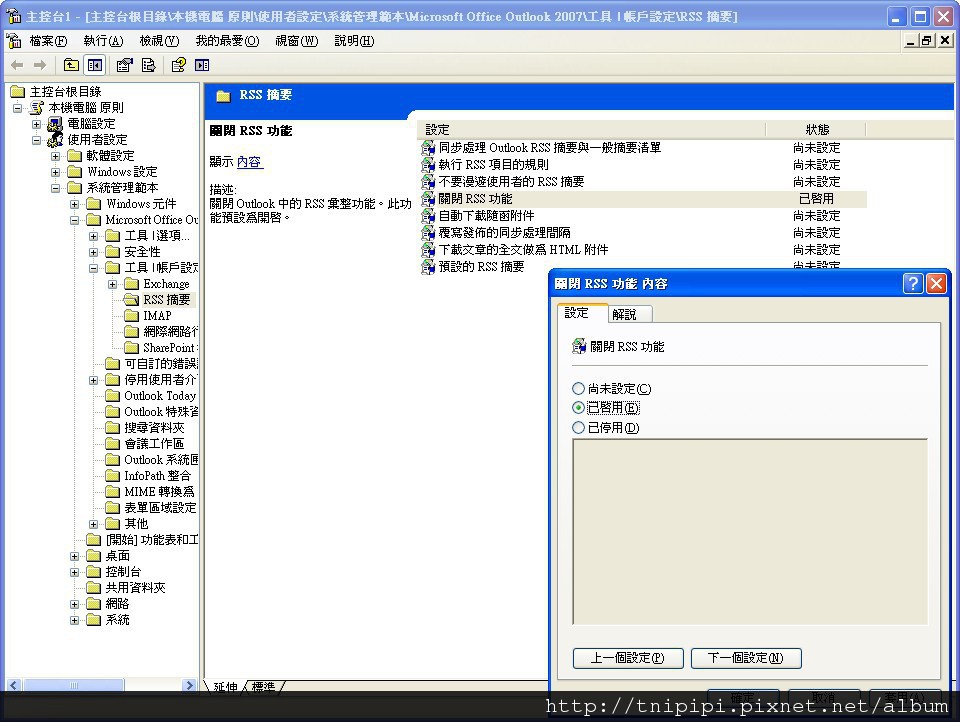Click the Back arrow toolbar icon
960x722 pixels.
coord(17,65)
